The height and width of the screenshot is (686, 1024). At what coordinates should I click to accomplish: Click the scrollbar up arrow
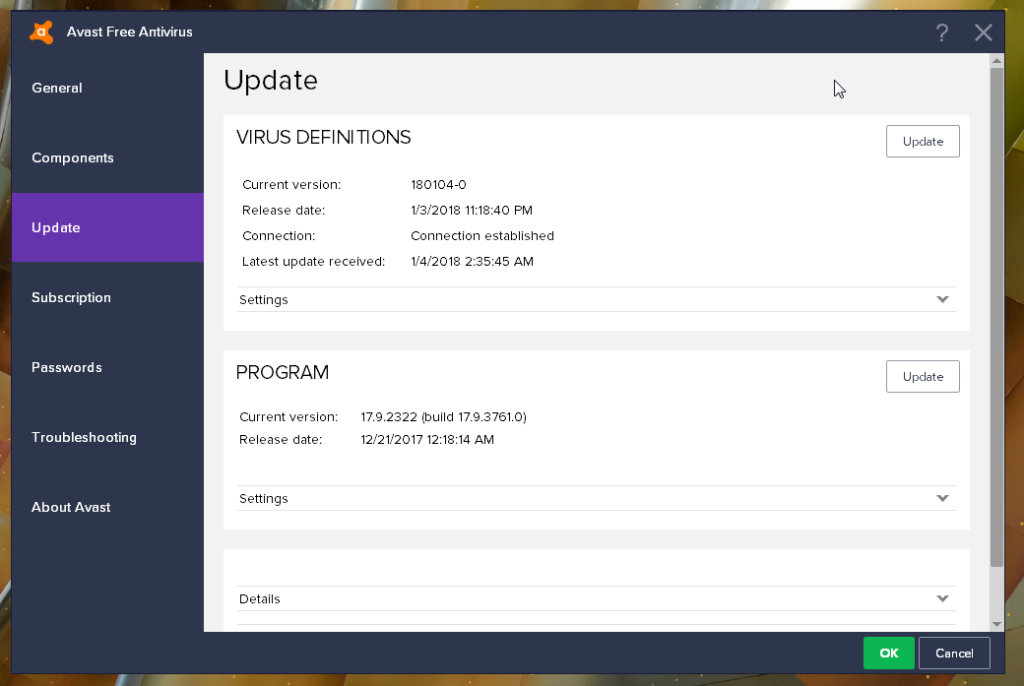tap(997, 61)
